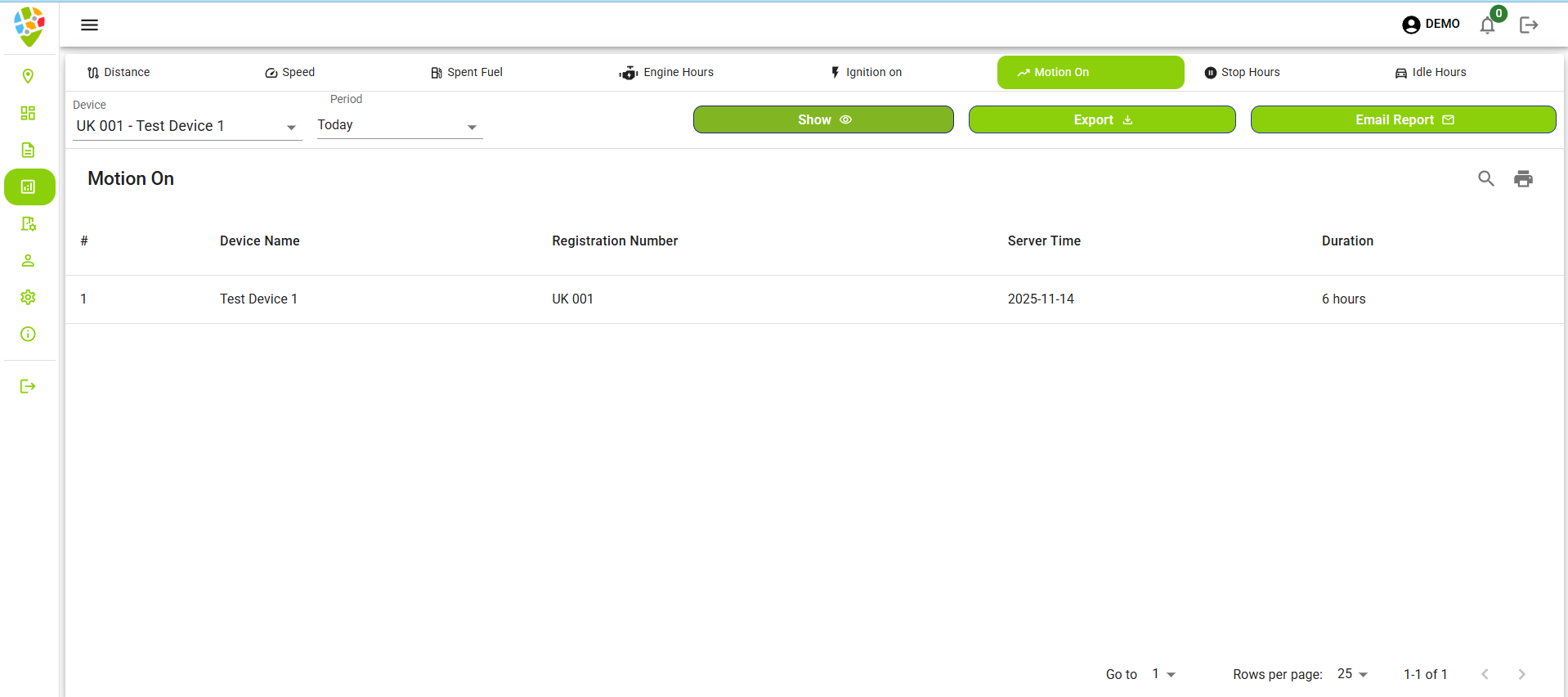This screenshot has height=697, width=1568.
Task: Open the user profile sidebar icon
Action: [x=28, y=260]
